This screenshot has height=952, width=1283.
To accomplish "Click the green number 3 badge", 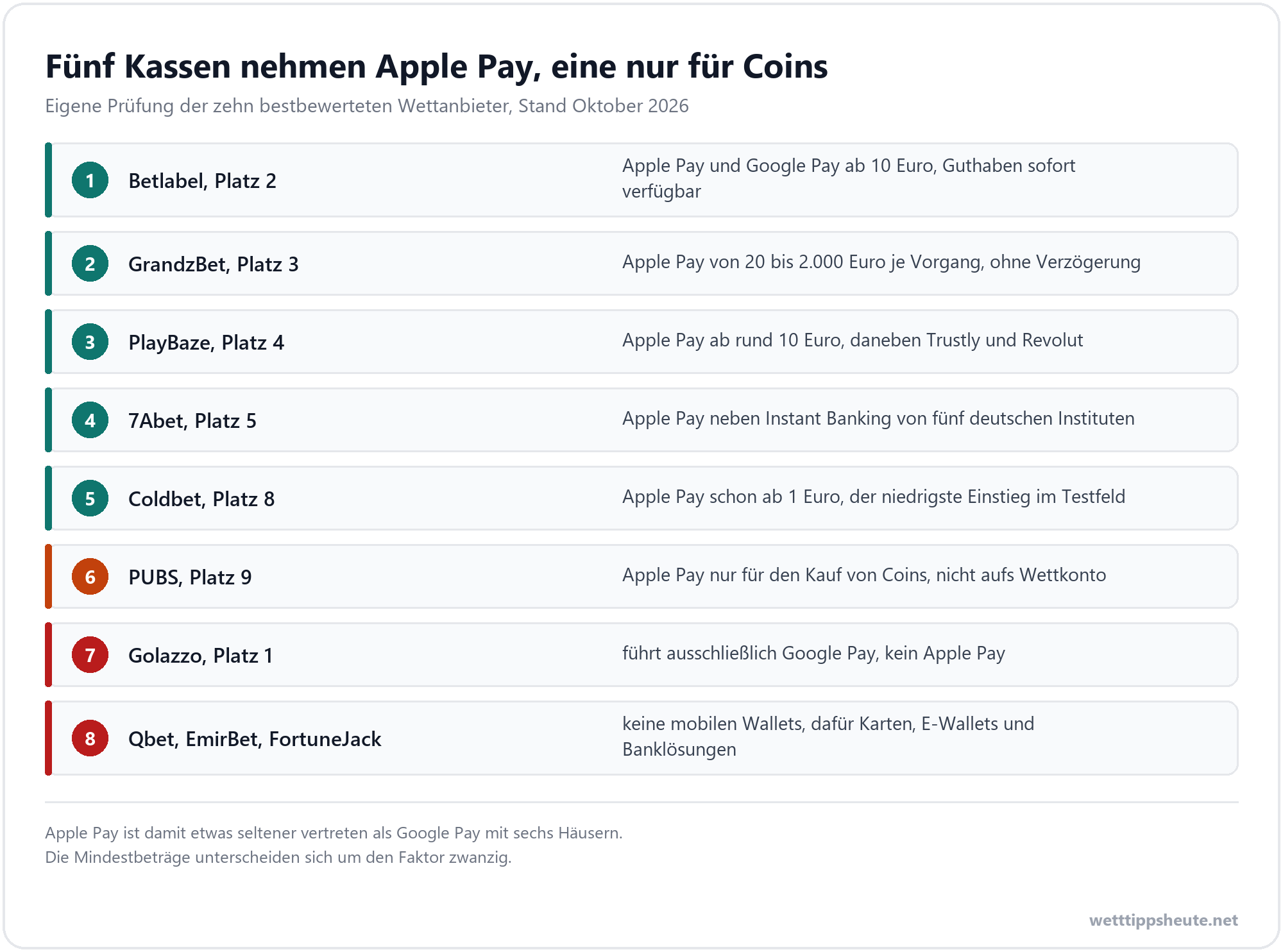I will tap(90, 342).
